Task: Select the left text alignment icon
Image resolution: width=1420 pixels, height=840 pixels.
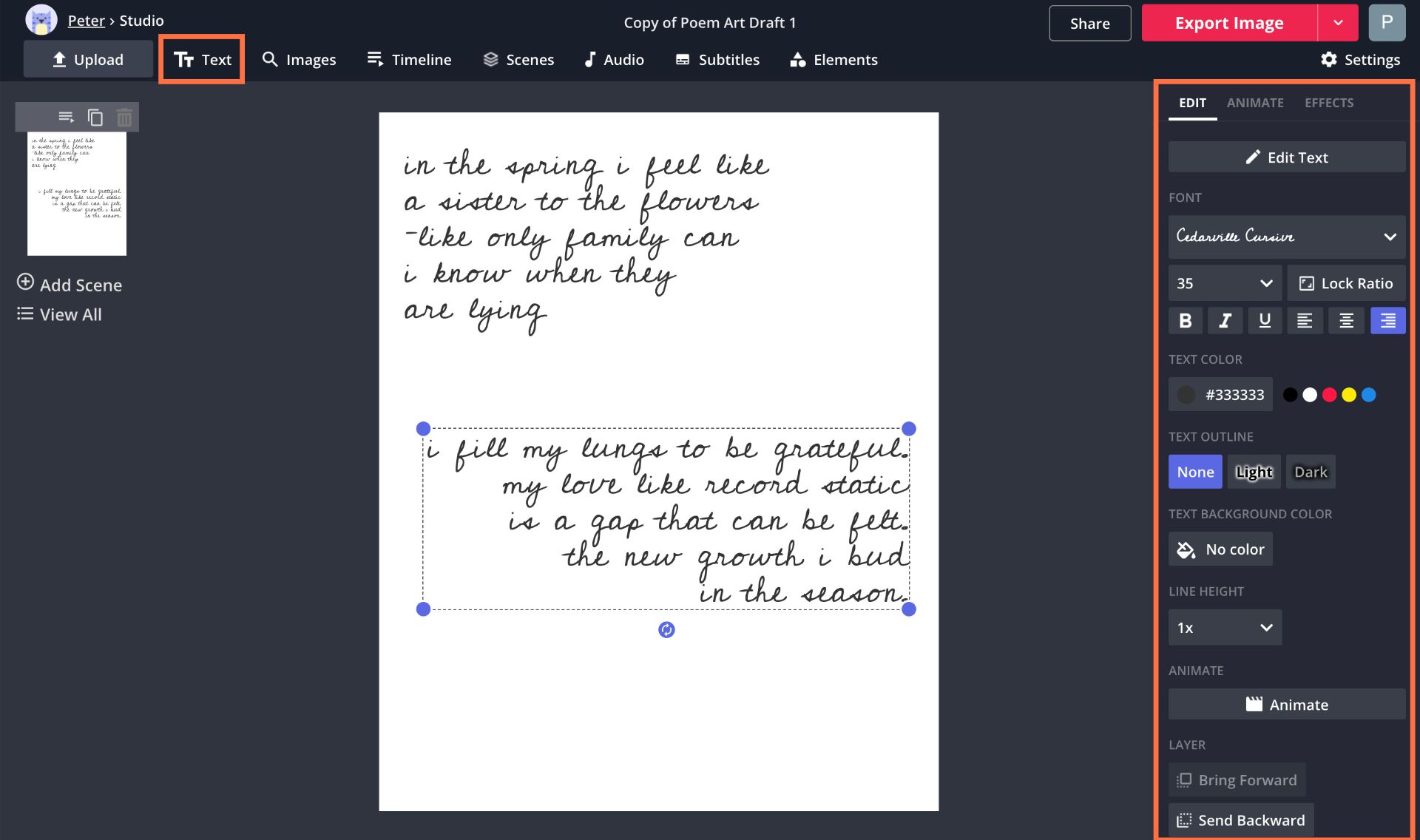Action: [x=1305, y=320]
